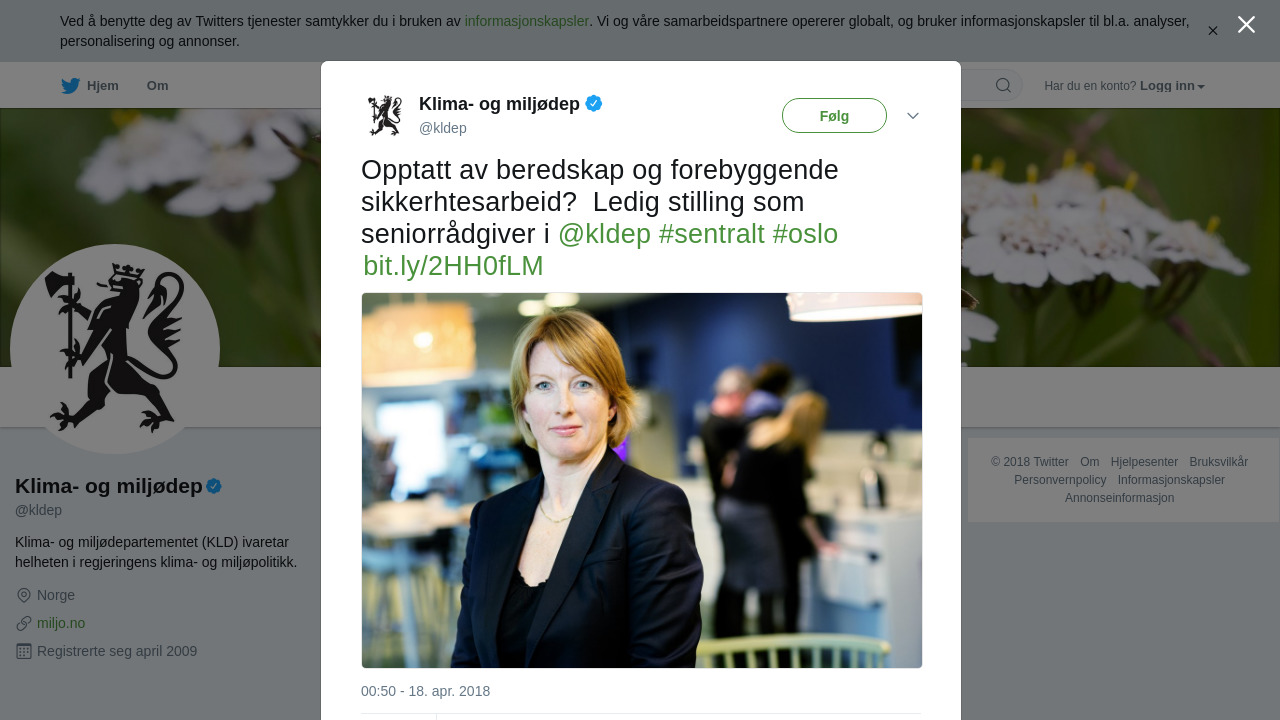The image size is (1280, 720).
Task: Close the tweet overlay with large X
Action: pyautogui.click(x=1246, y=25)
